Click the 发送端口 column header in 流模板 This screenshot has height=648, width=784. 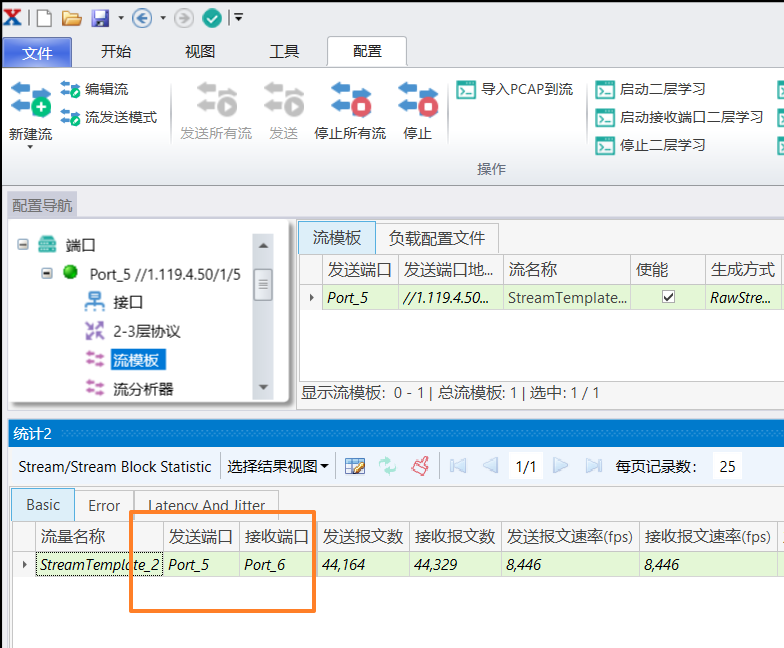(x=360, y=270)
